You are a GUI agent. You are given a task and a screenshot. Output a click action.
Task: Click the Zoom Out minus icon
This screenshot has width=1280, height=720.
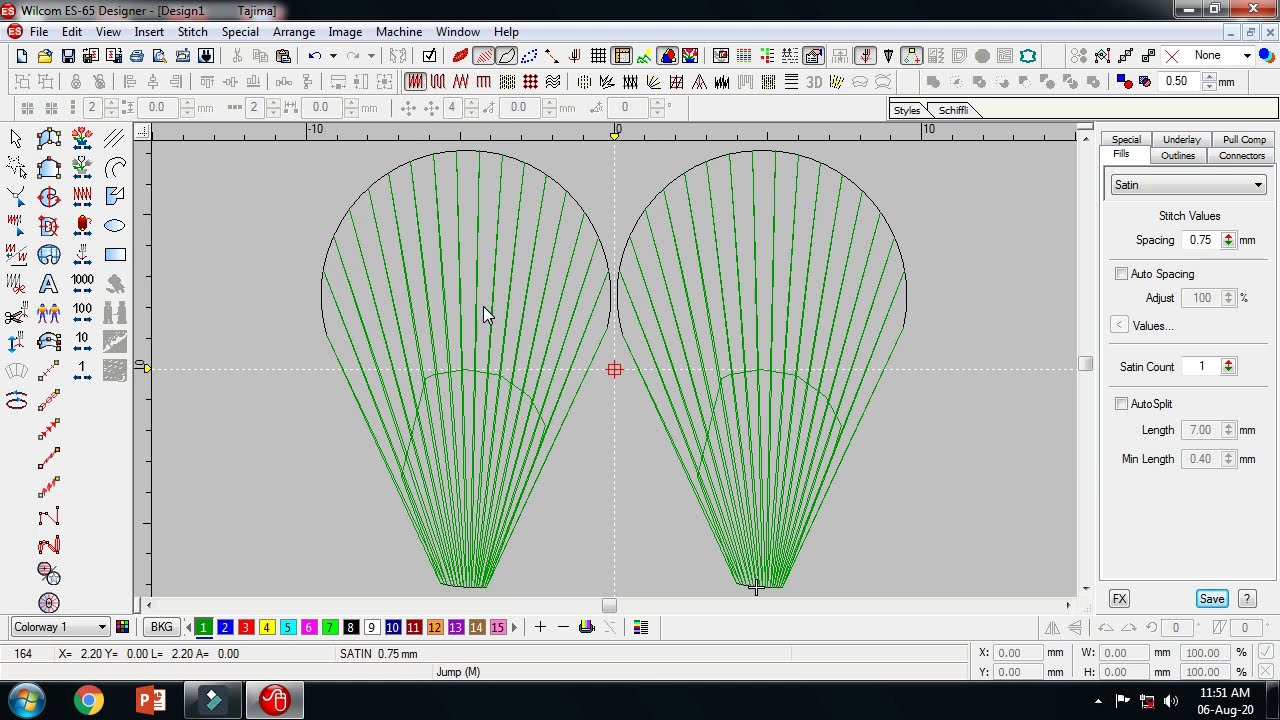pos(563,627)
